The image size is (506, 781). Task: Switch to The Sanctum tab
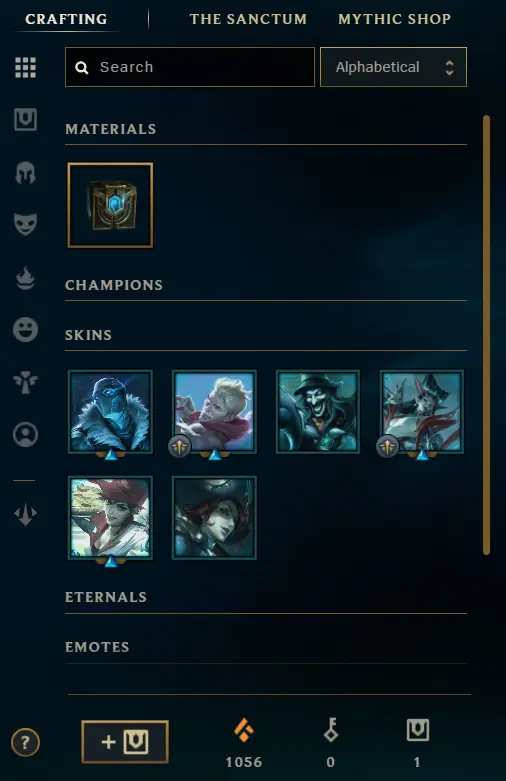[x=248, y=19]
